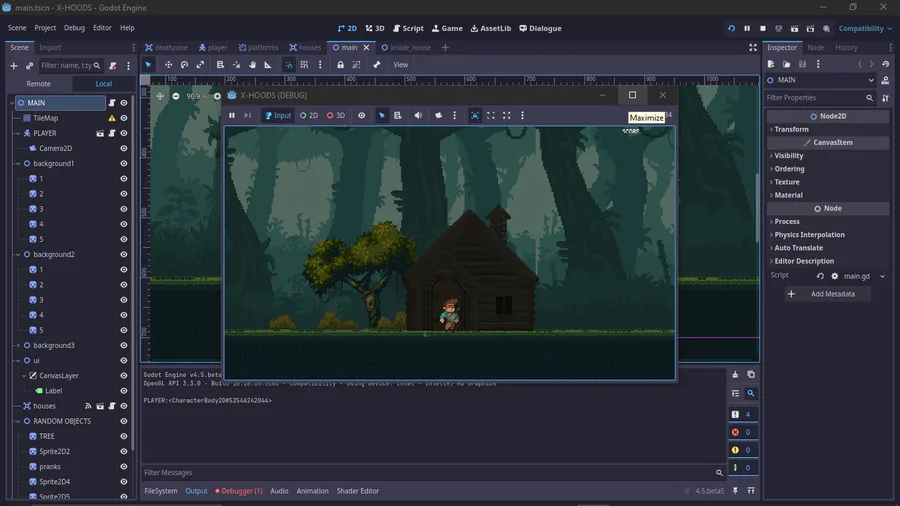Run the current scene with the clapperboard icon
Viewport: 900px width, 506px height.
point(794,28)
